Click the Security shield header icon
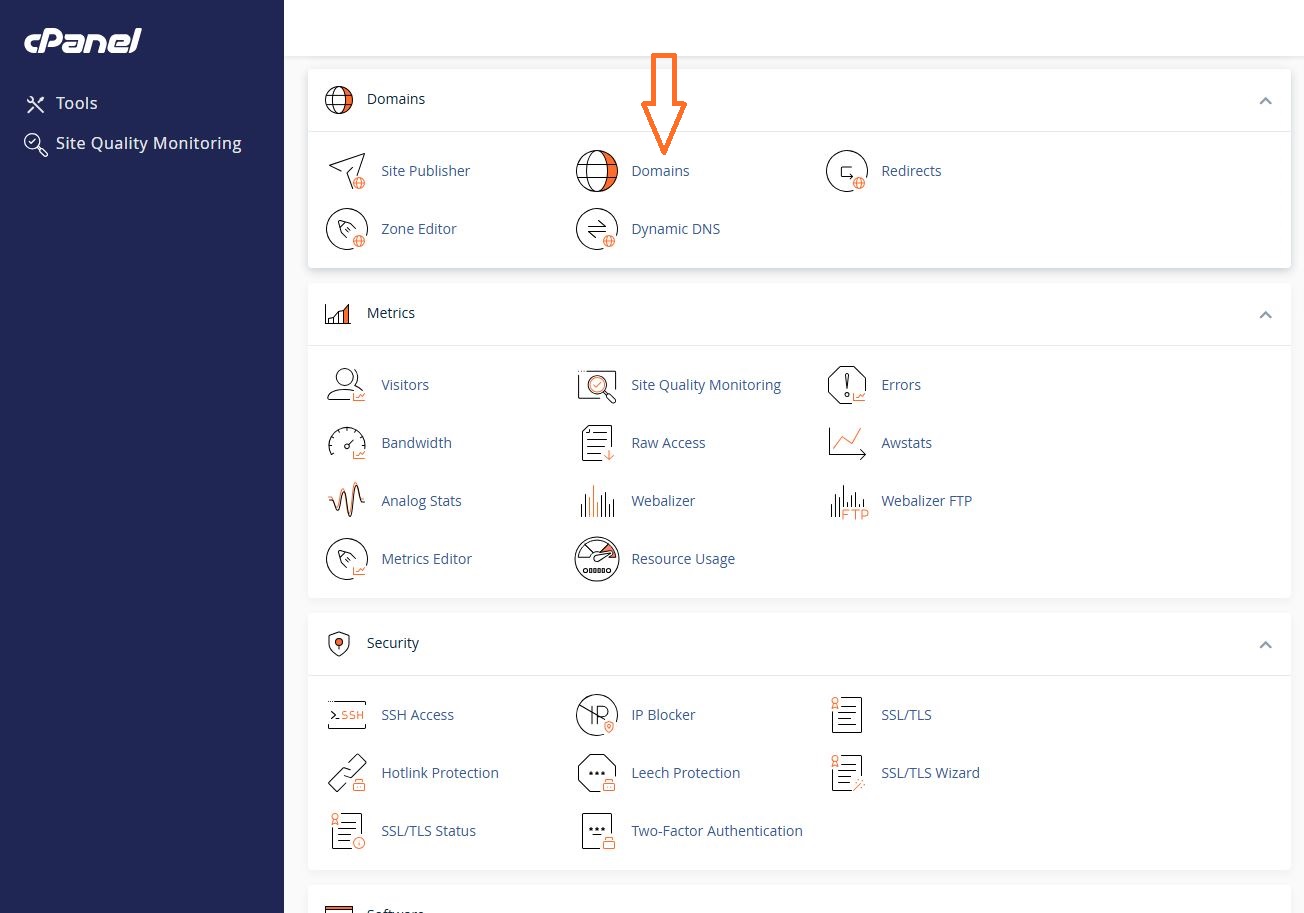Image resolution: width=1304 pixels, height=913 pixels. click(338, 644)
